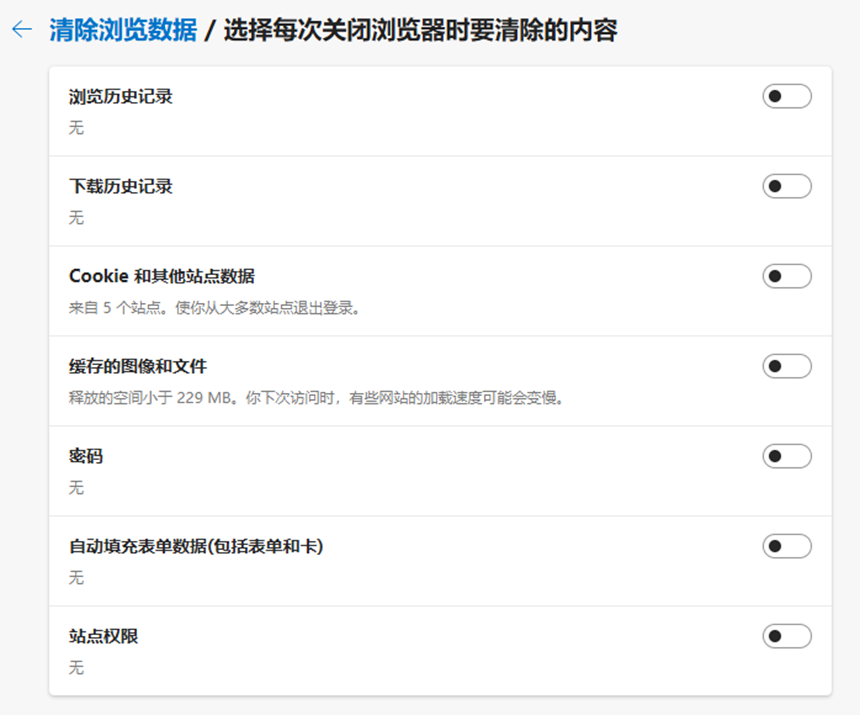Enable the 下载历史记录 toggle
860x715 pixels.
point(787,186)
